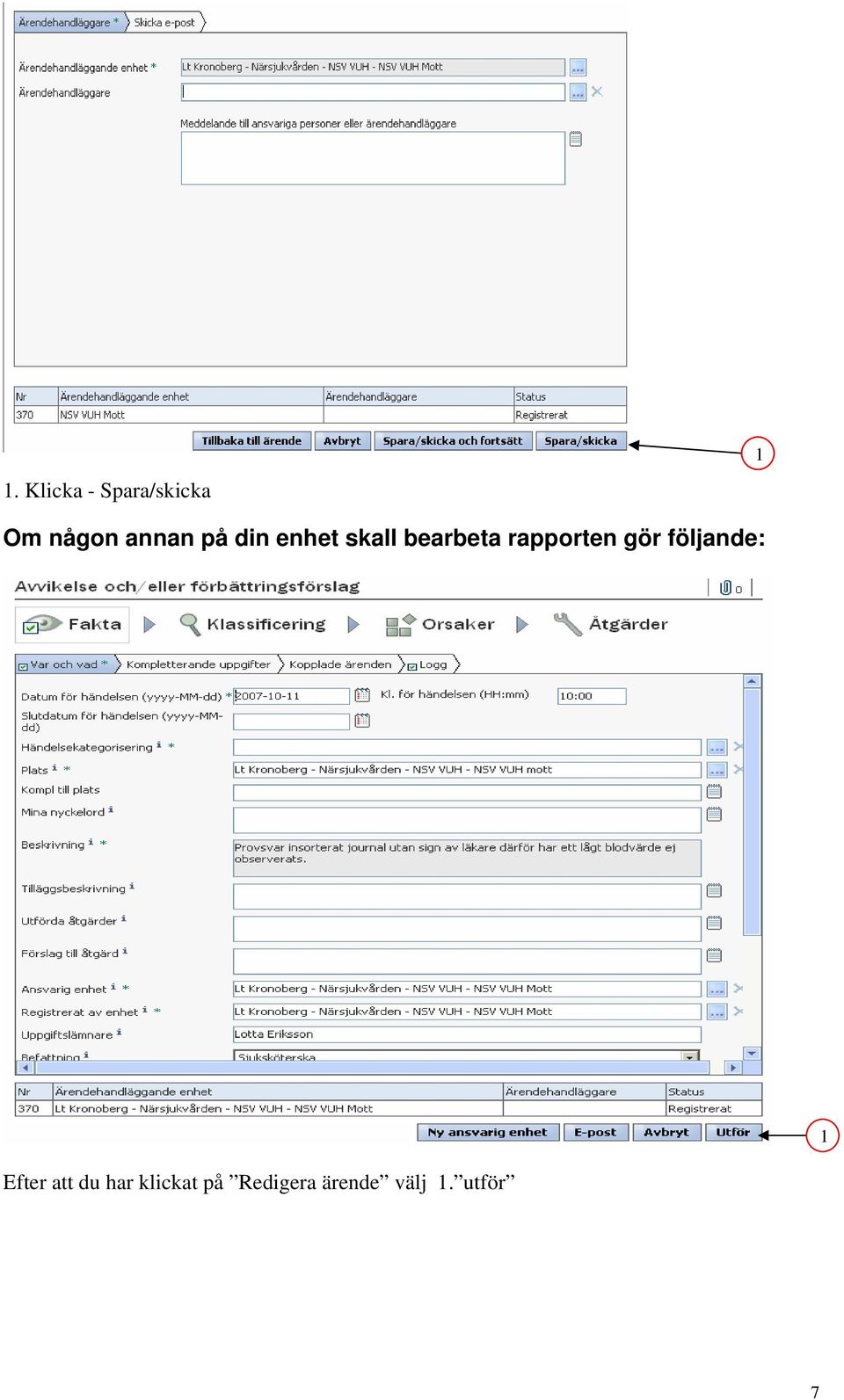
Task: Click the Meddelande text area
Action: [x=373, y=158]
